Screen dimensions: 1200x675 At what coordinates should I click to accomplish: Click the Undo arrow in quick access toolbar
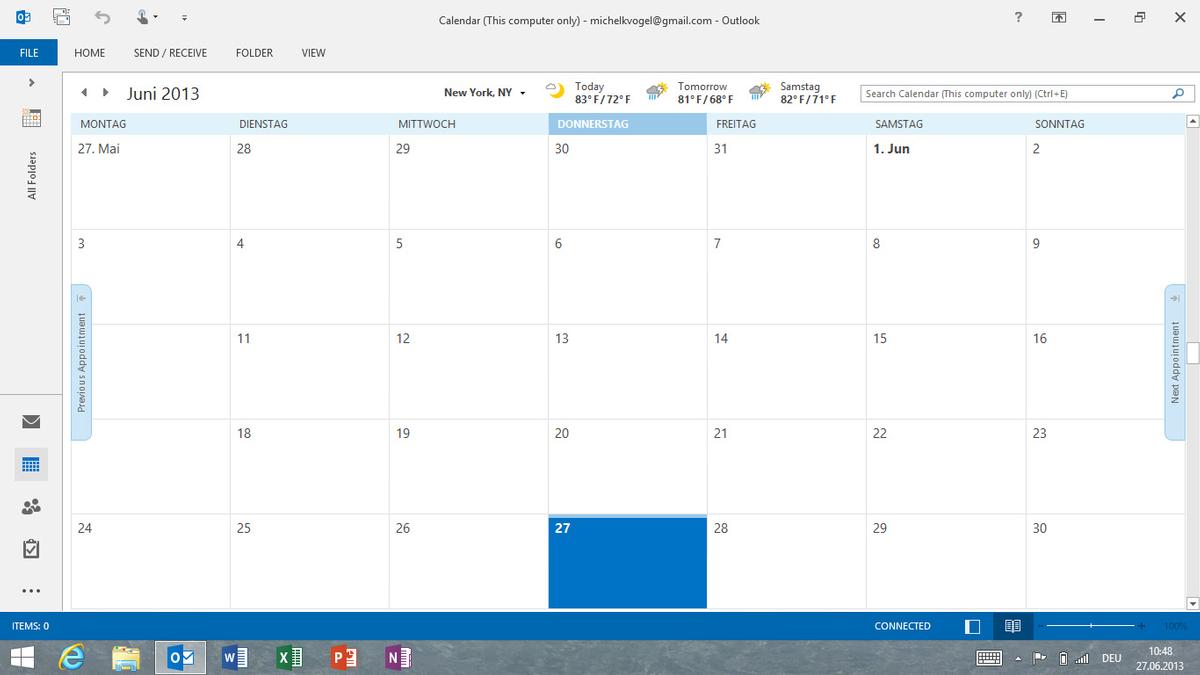(x=102, y=17)
